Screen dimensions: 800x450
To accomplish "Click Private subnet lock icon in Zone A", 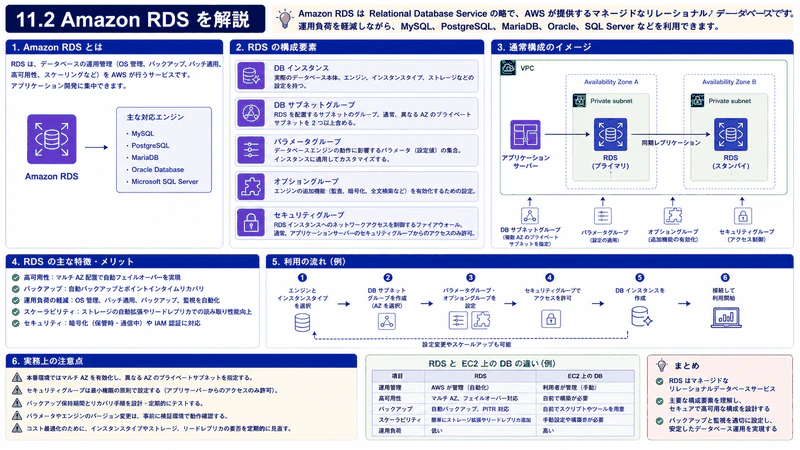I will 579,101.
